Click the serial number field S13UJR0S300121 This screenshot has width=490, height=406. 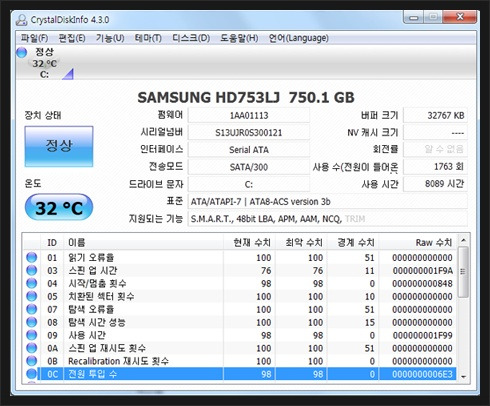249,133
